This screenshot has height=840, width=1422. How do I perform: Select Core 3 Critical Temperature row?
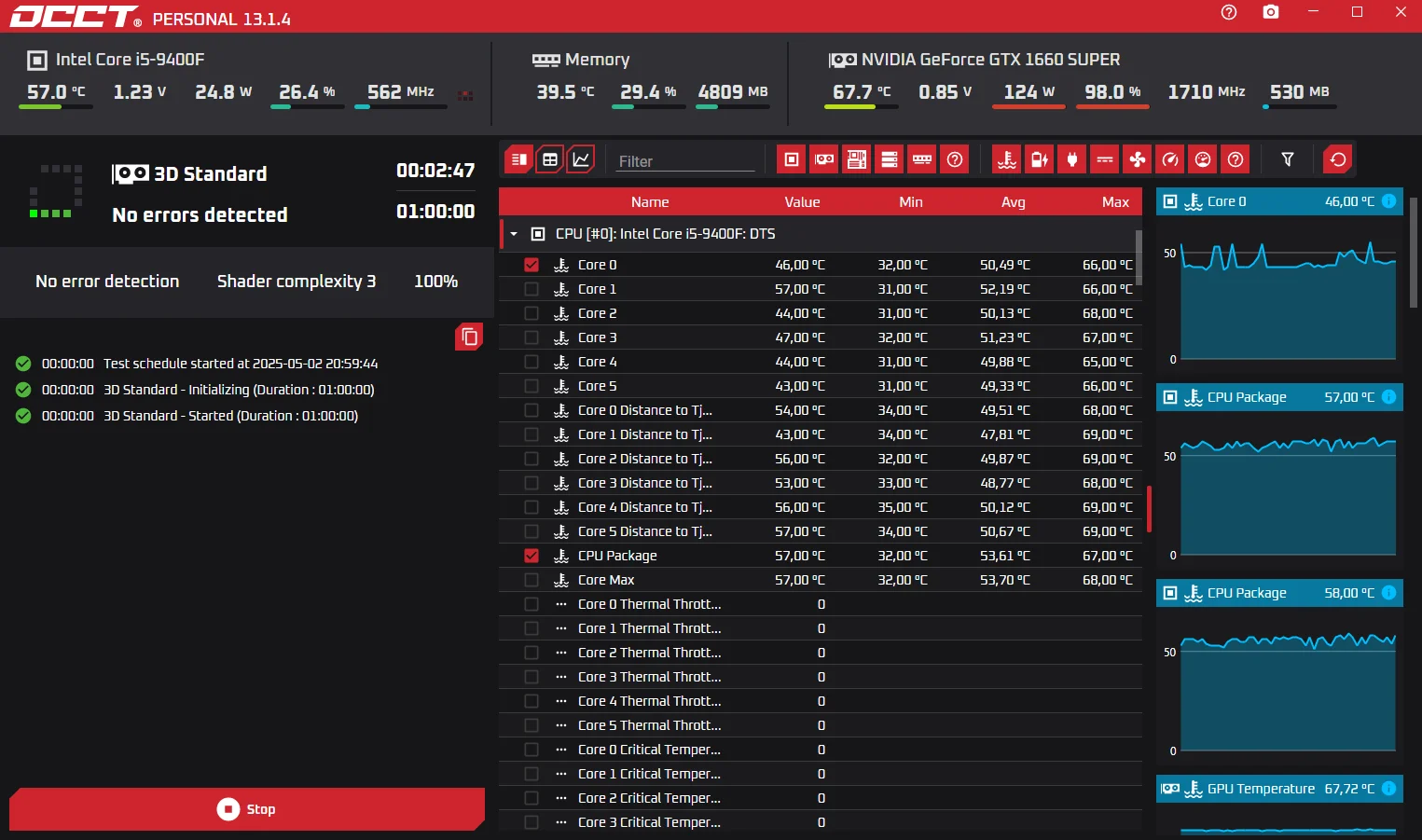click(x=821, y=822)
